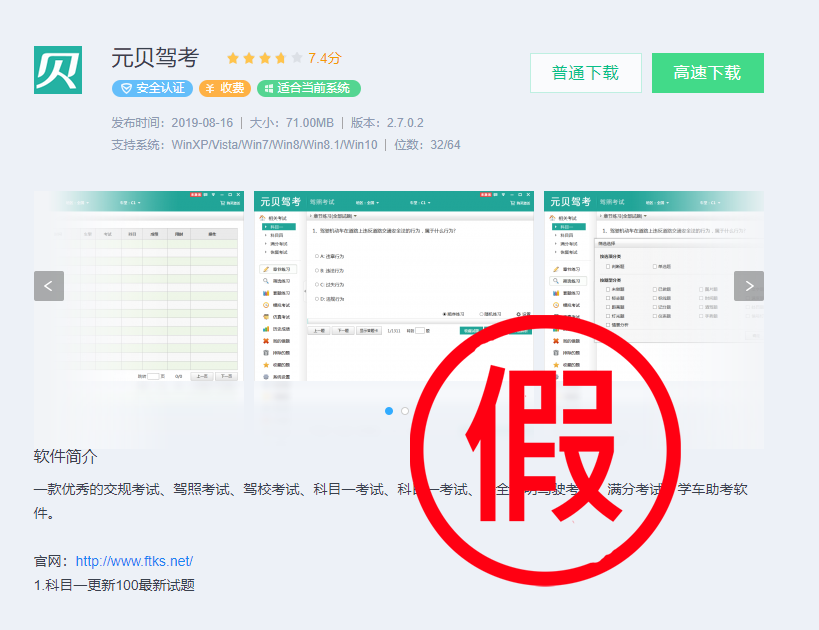This screenshot has height=630, width=819.
Task: Click the 高速下载 button
Action: [708, 73]
